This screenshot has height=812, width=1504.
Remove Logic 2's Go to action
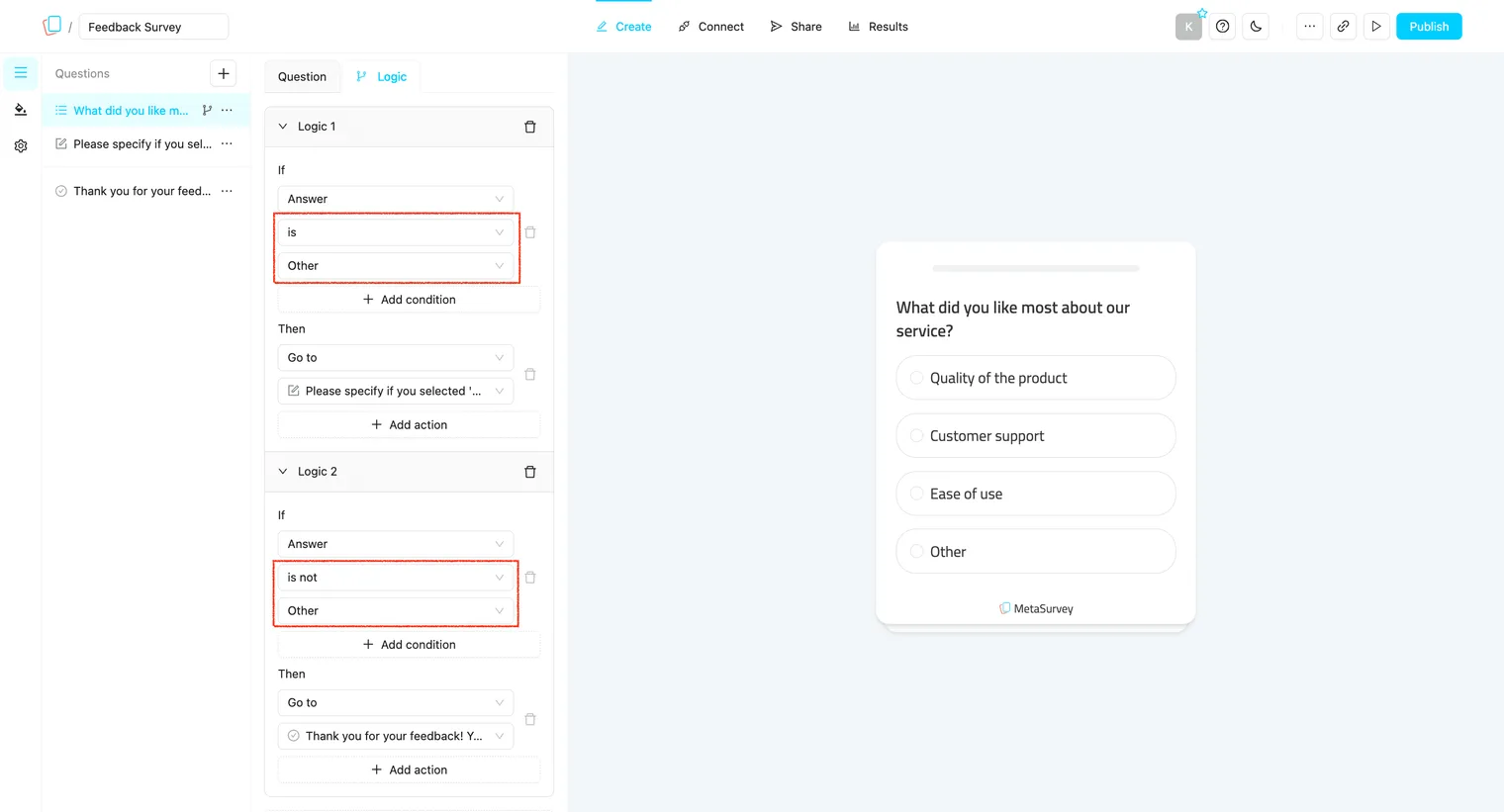coord(530,720)
